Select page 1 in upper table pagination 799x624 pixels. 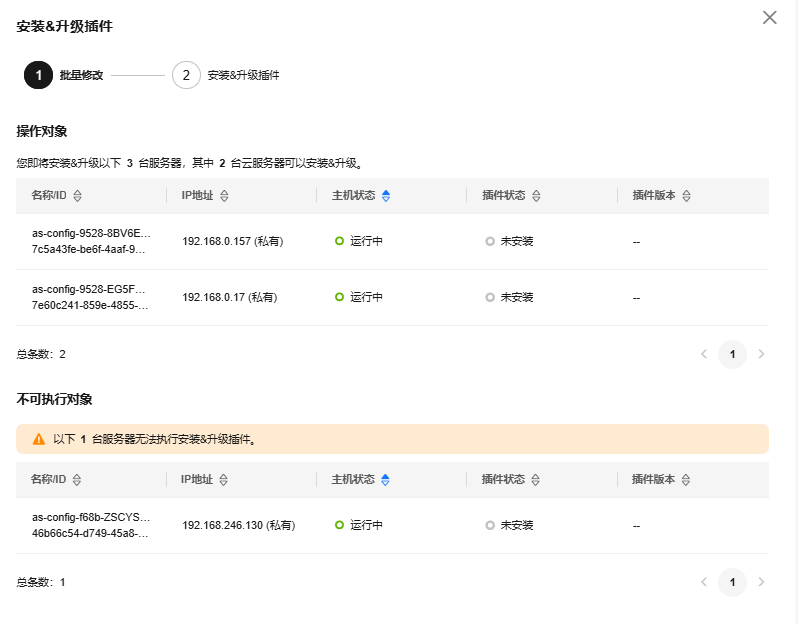732,354
